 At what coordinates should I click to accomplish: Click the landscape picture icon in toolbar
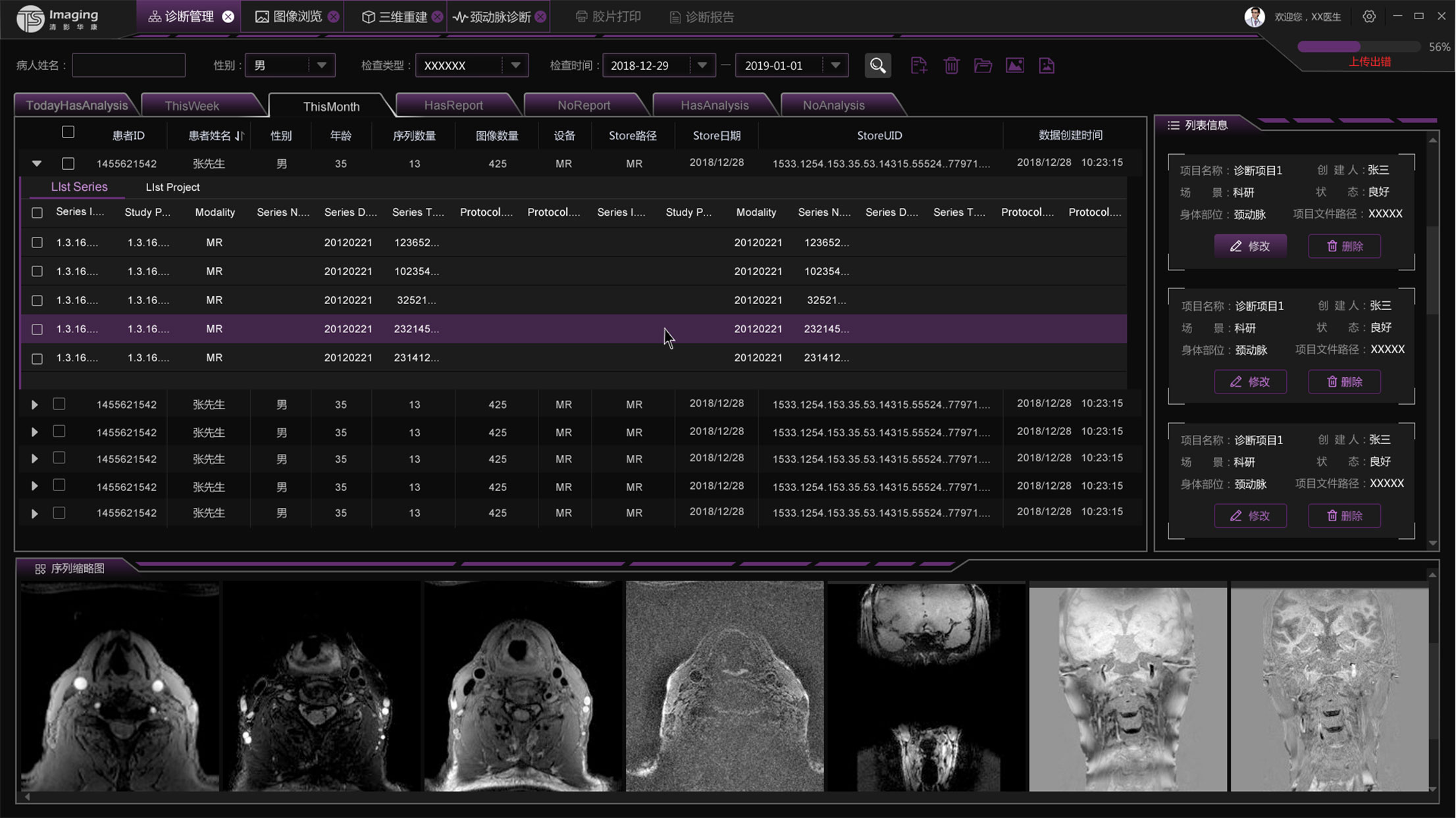click(1014, 65)
